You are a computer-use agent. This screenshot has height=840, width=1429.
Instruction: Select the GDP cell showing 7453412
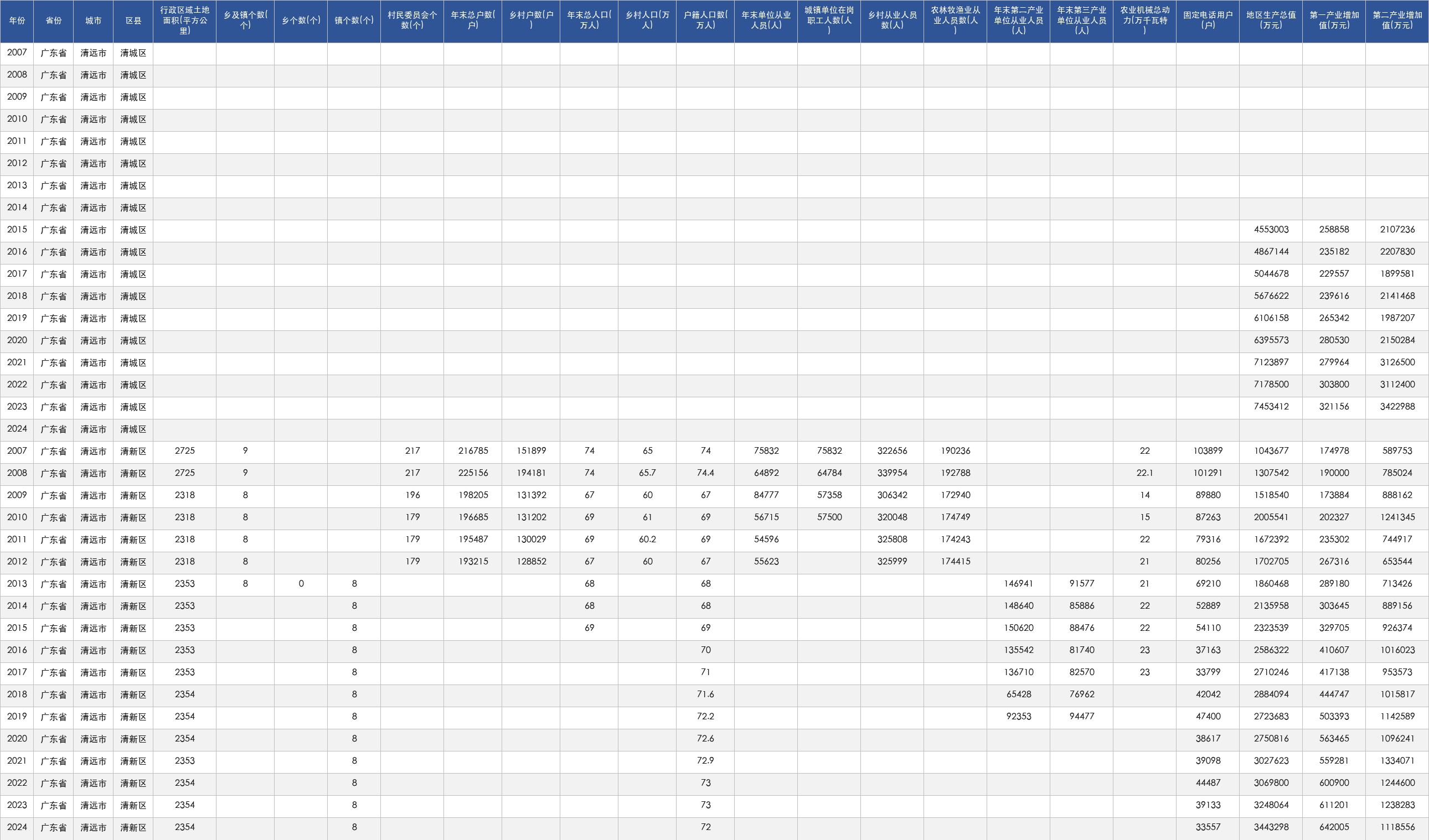pyautogui.click(x=1271, y=407)
